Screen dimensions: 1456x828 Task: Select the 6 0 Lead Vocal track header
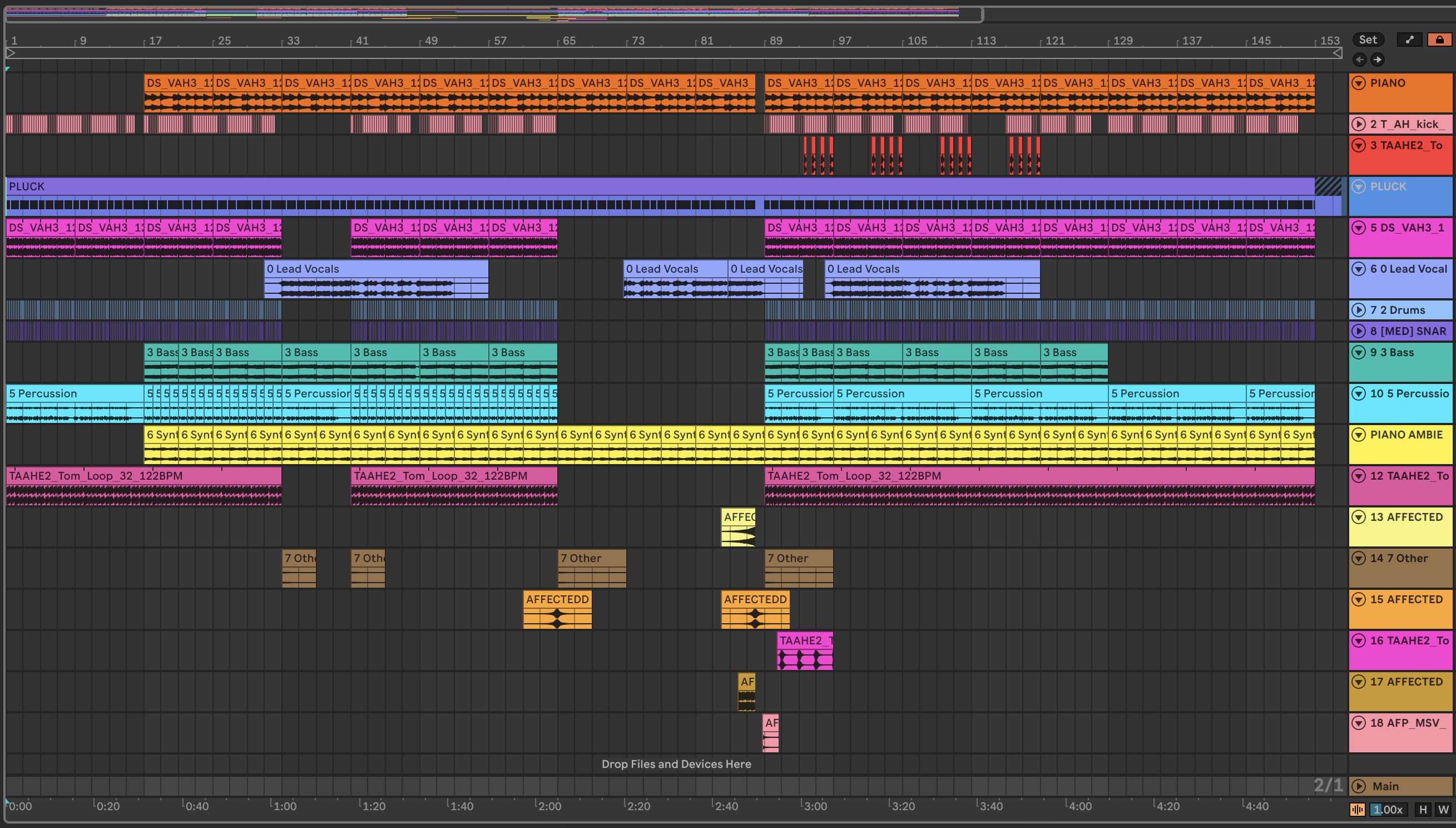[1408, 269]
